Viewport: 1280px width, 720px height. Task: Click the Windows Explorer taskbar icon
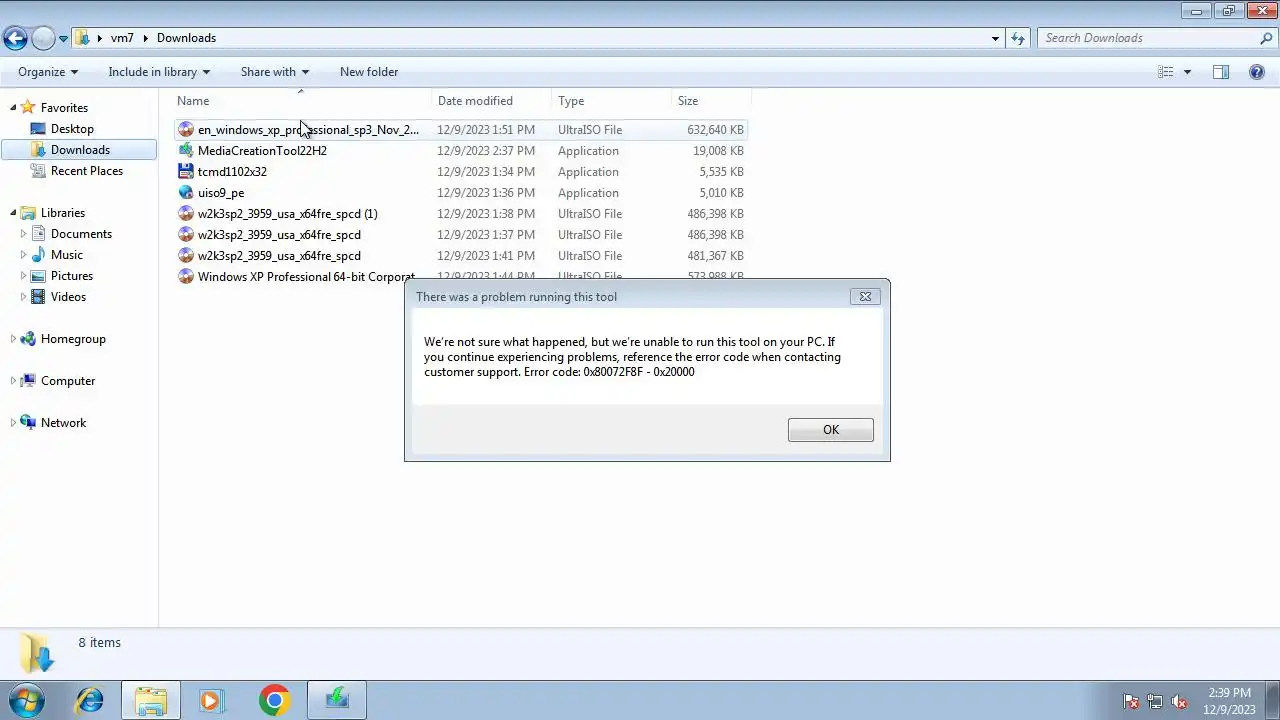click(151, 700)
